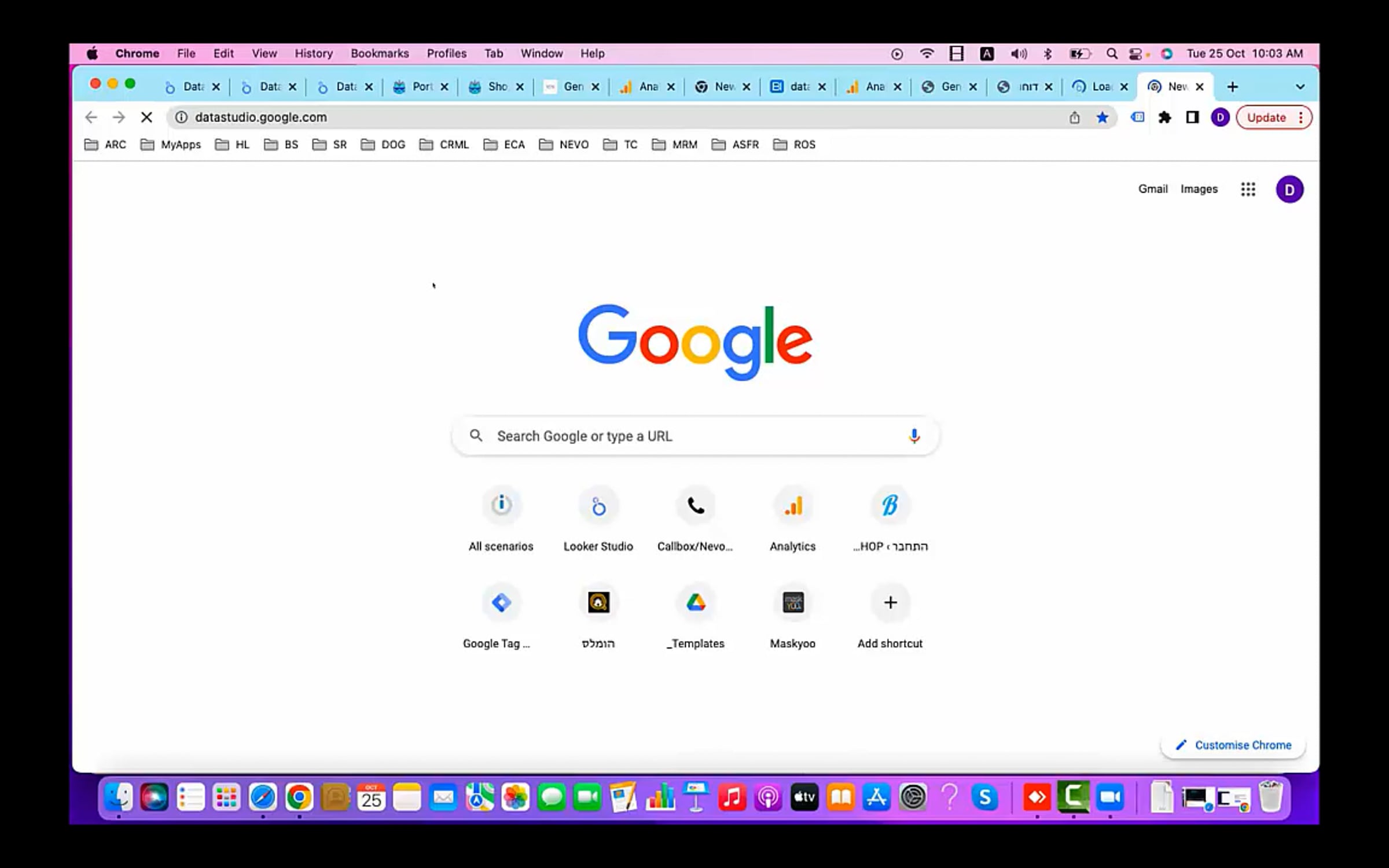Screen dimensions: 1389x868
Task: Click the share page icon
Action: click(1074, 117)
